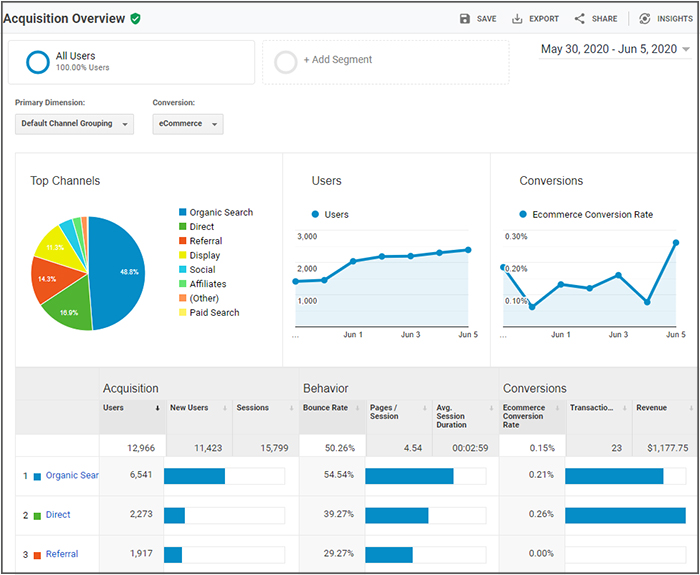Sort by Users column arrow
Image resolution: width=700 pixels, height=575 pixels.
(x=157, y=408)
